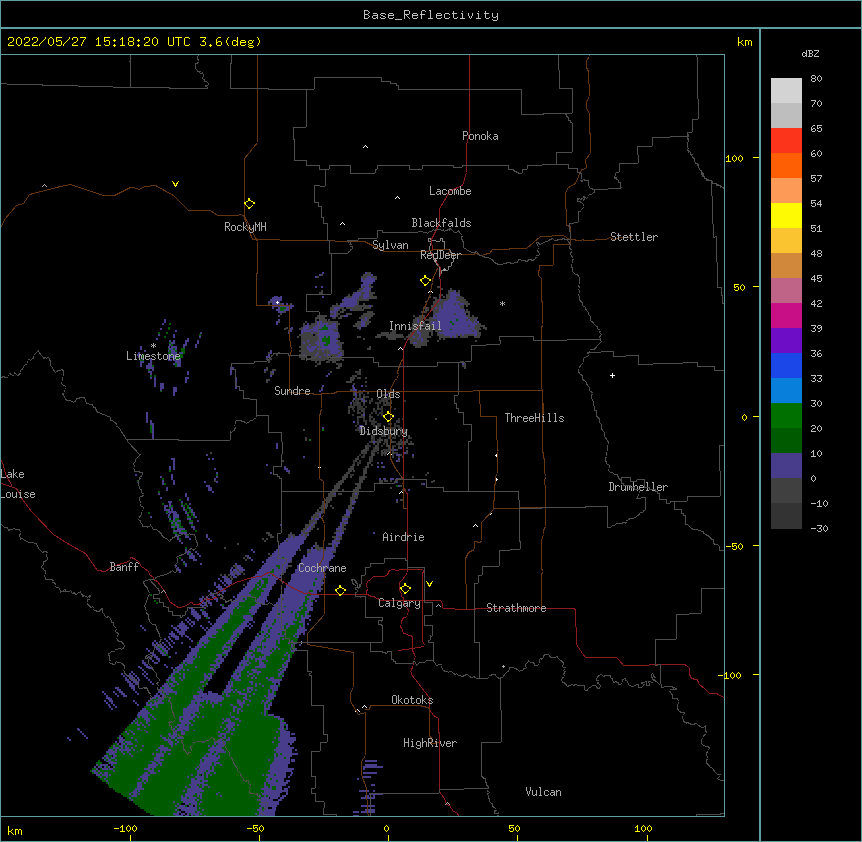The image size is (862, 842).
Task: Click the Limestone label
Action: click(x=153, y=356)
